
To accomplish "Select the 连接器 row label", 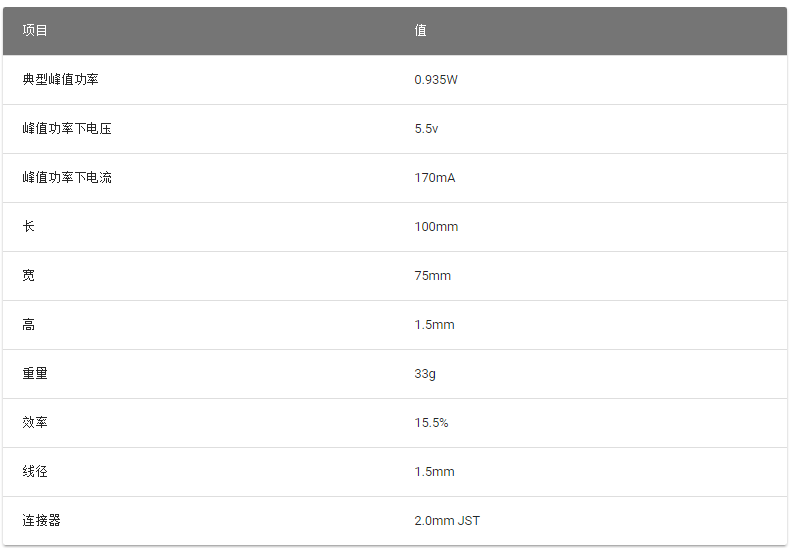I will point(41,520).
